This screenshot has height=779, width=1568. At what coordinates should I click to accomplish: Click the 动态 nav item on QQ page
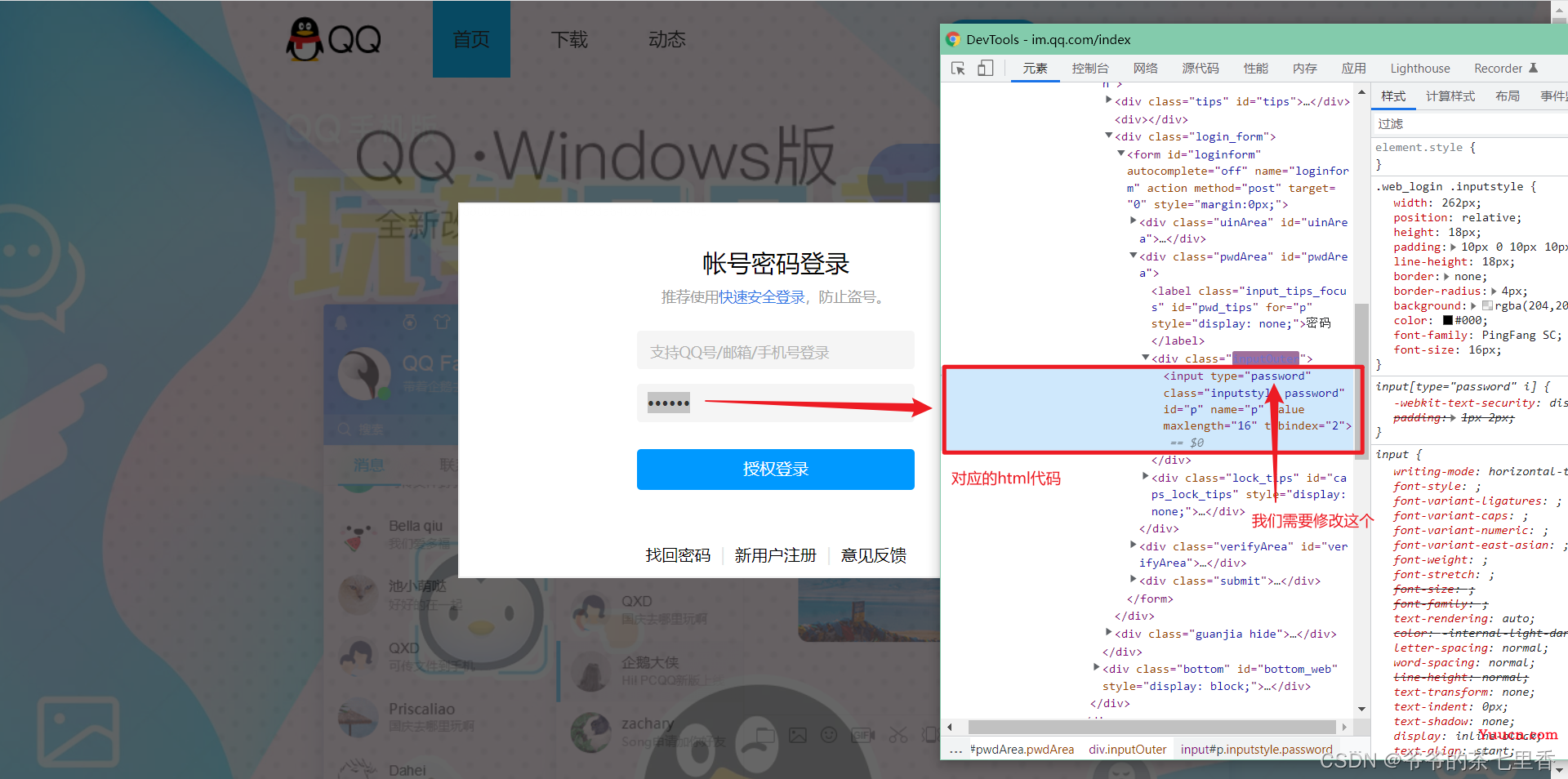coord(667,39)
